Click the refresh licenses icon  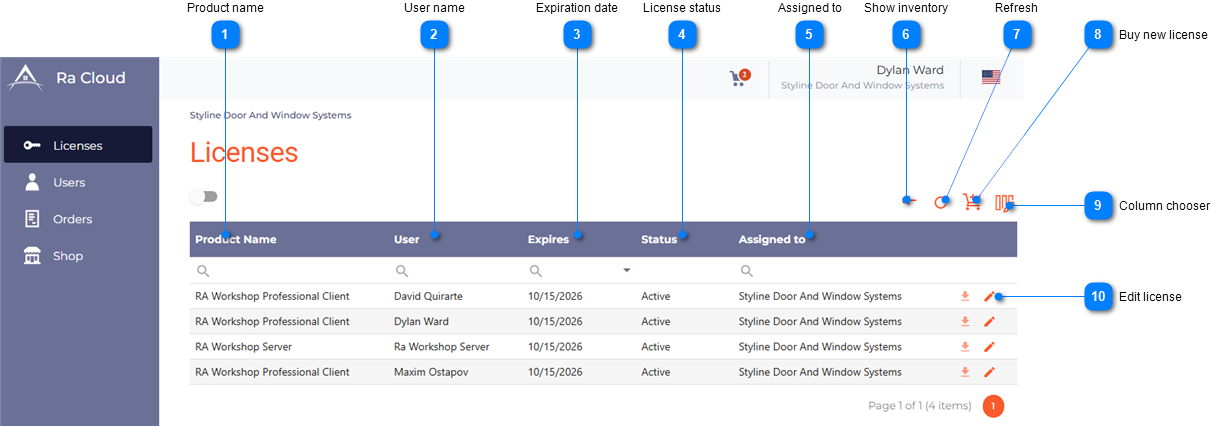(x=940, y=202)
